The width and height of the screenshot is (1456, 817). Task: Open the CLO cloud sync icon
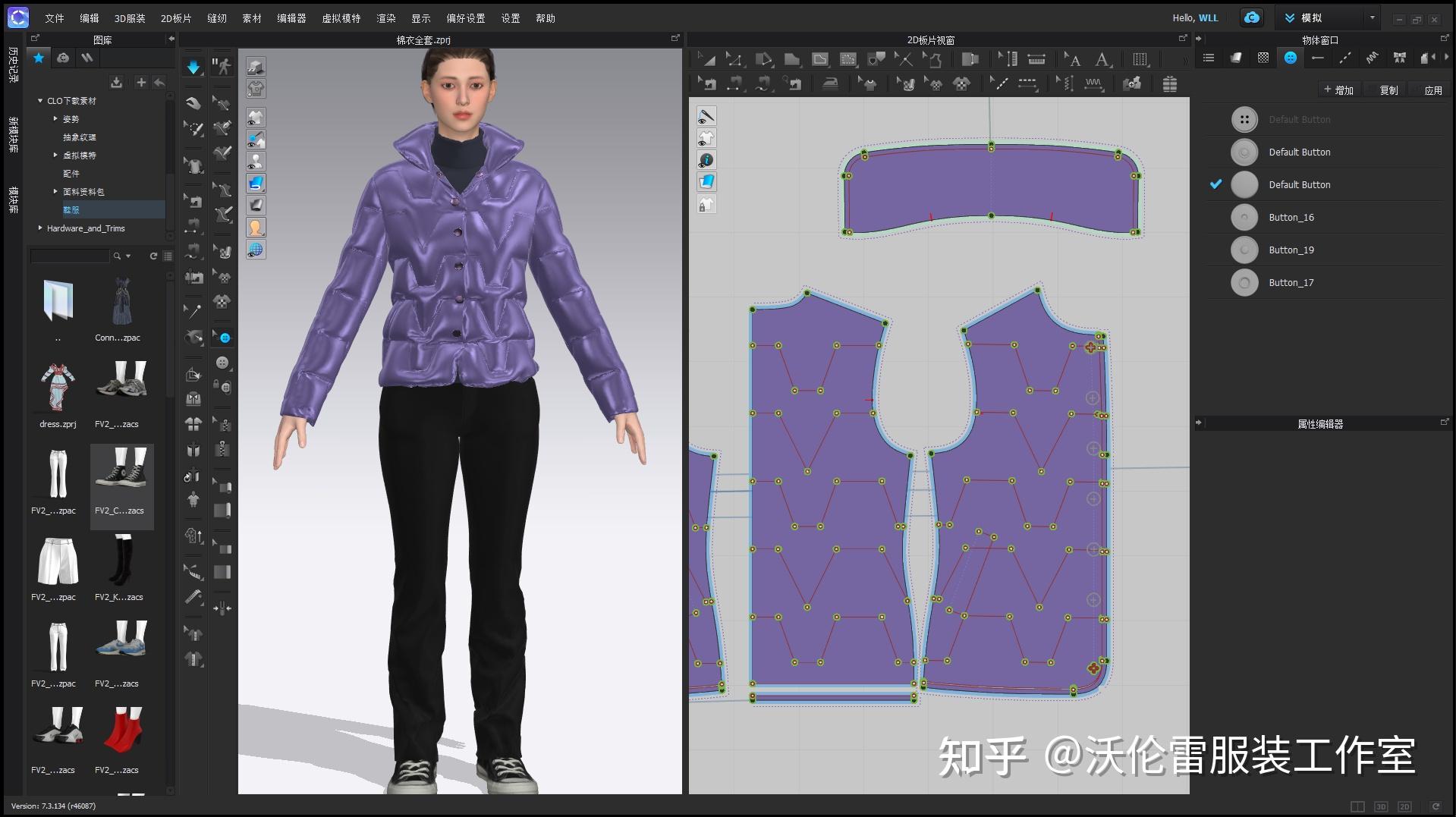click(x=1252, y=17)
